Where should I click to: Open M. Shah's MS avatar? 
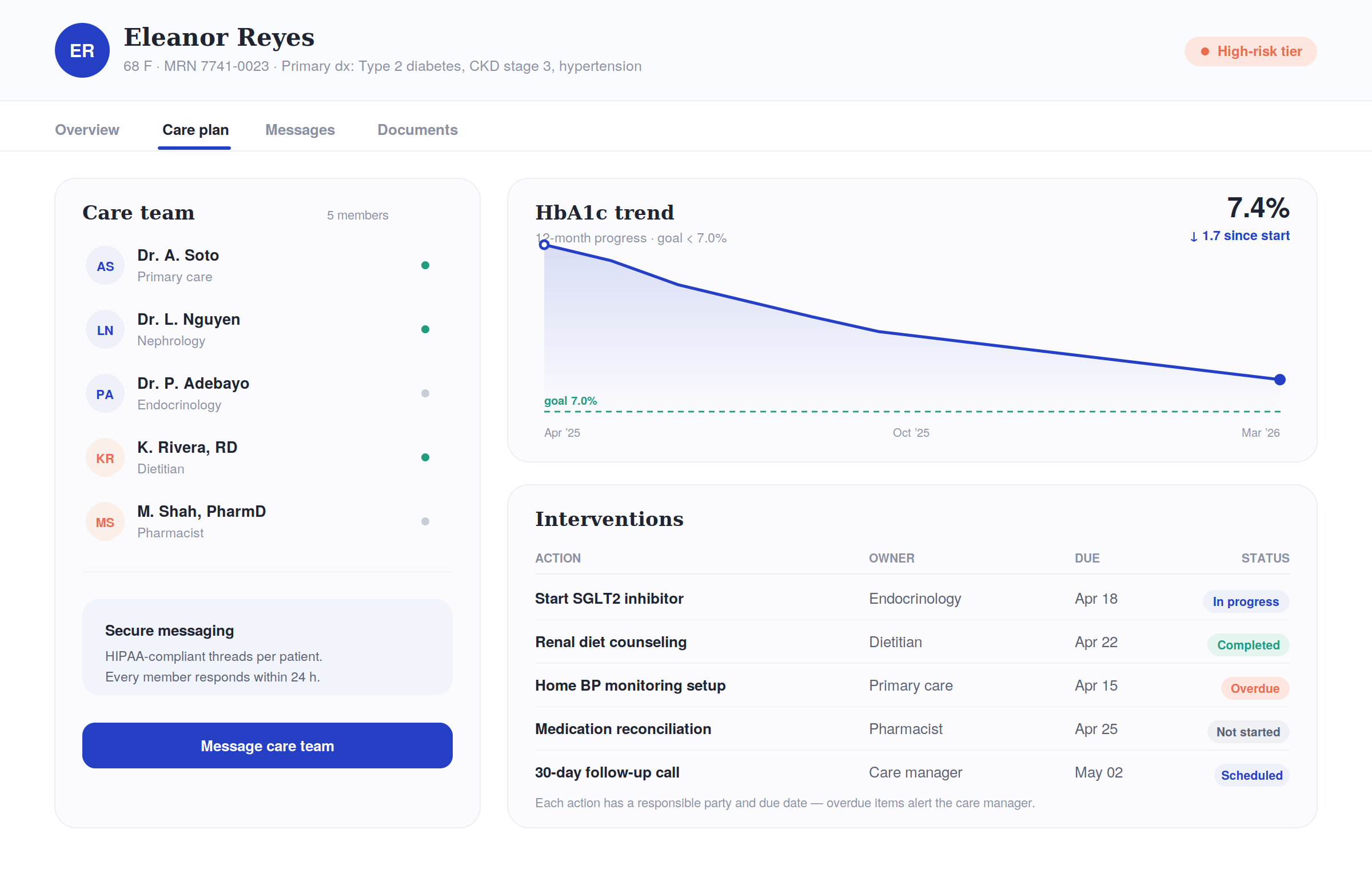coord(105,522)
